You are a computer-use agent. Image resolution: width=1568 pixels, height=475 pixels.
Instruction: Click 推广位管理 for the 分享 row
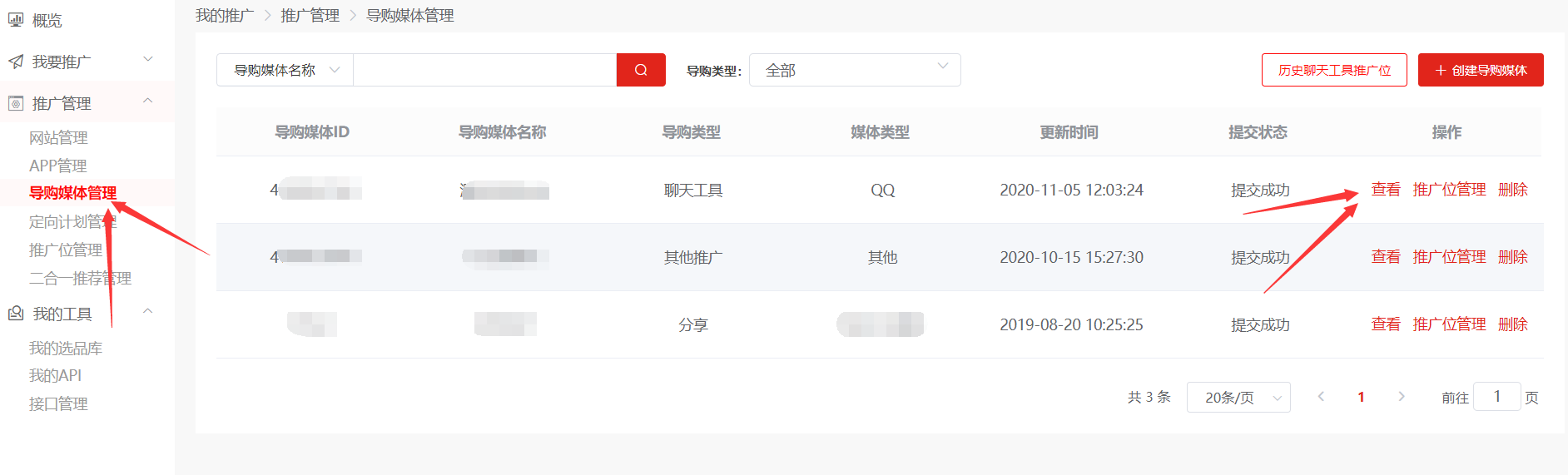point(1449,324)
